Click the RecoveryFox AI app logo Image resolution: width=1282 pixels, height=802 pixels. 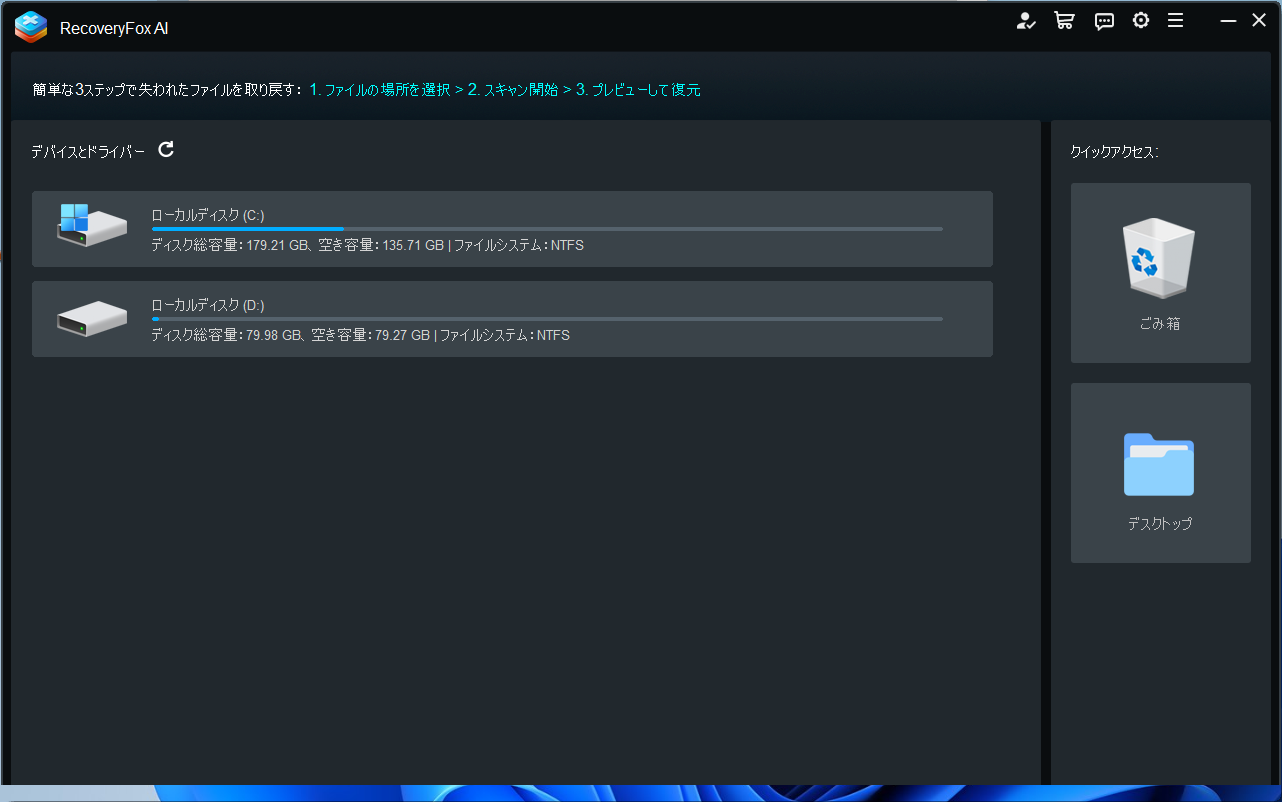coord(31,27)
